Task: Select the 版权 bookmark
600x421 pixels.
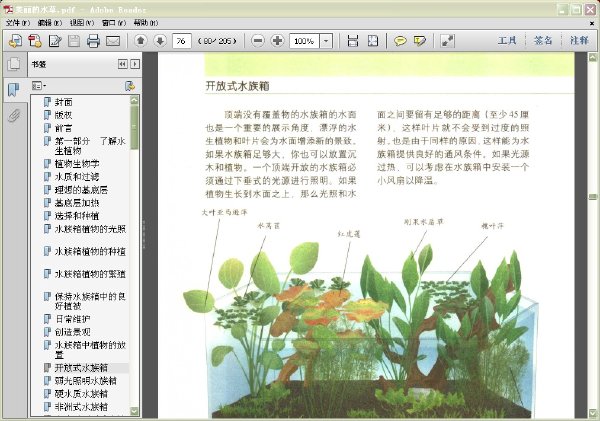Action: (x=63, y=115)
